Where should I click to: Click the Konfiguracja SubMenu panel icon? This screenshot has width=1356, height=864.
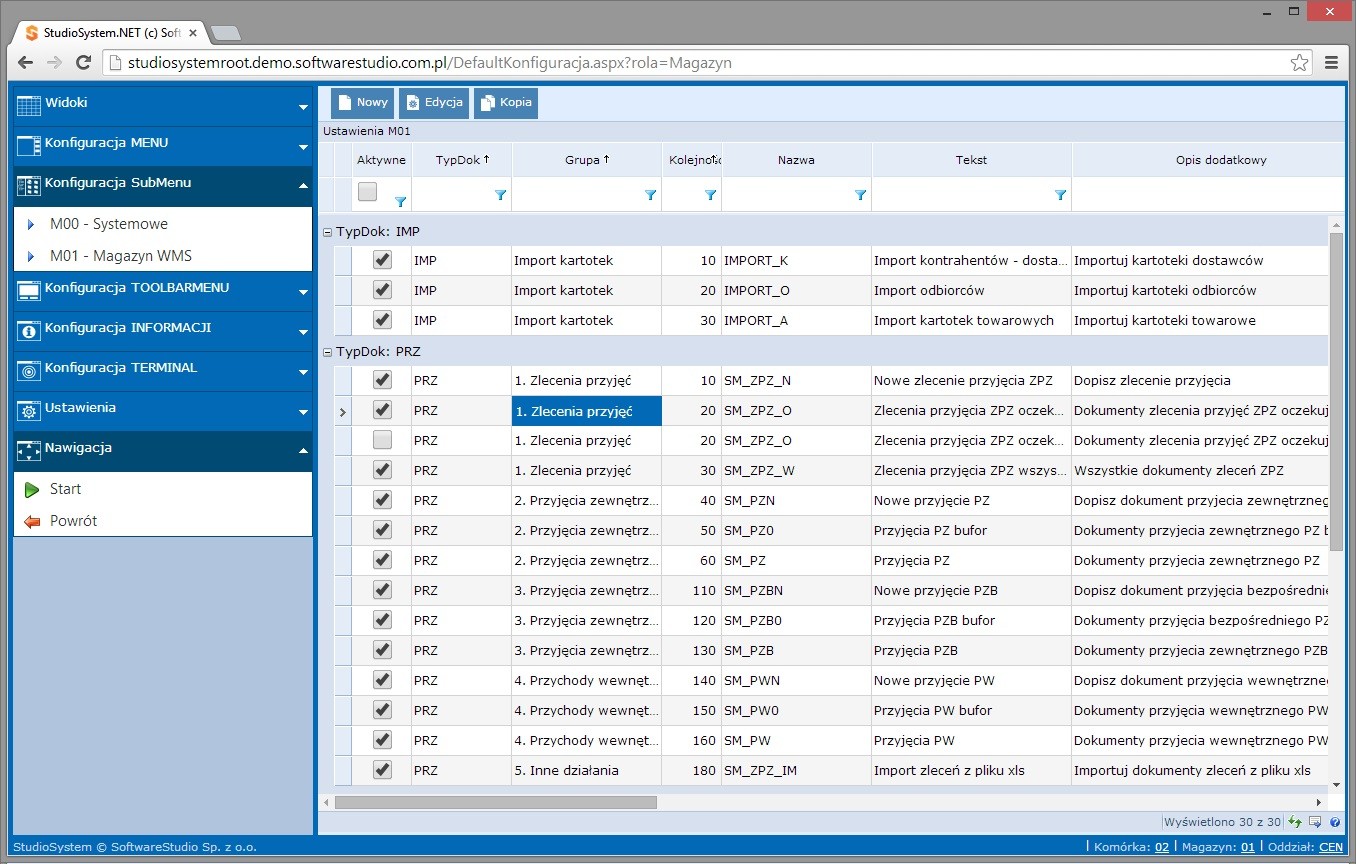[x=29, y=184]
